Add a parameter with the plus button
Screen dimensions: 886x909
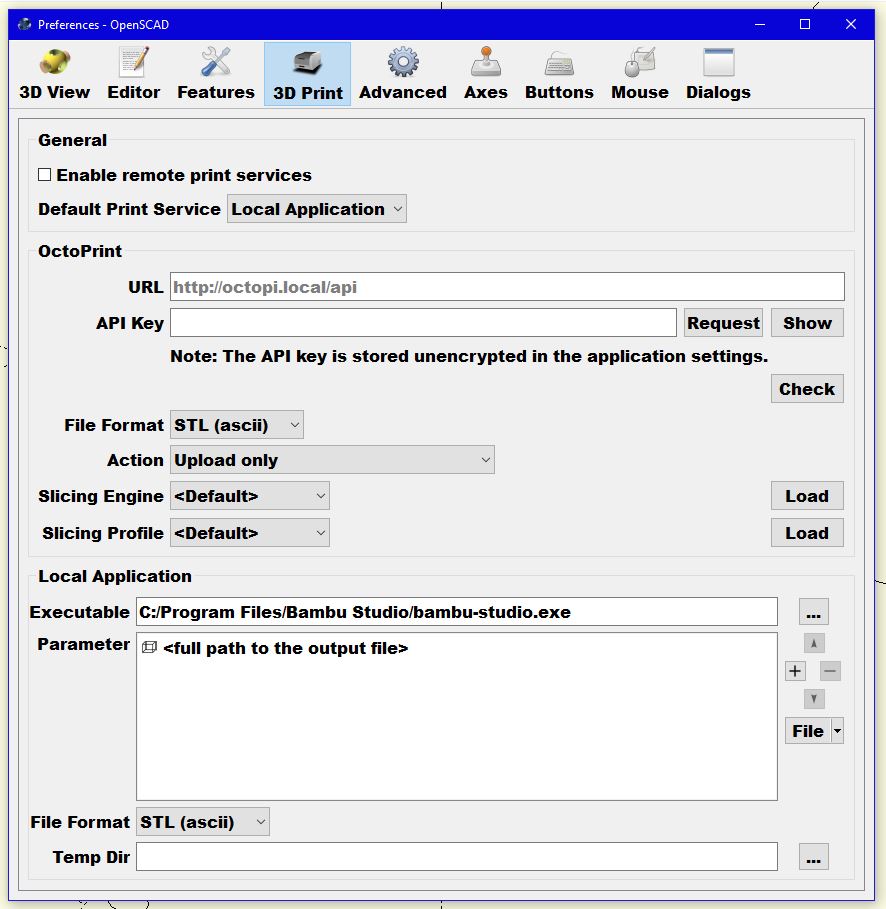coord(796,671)
